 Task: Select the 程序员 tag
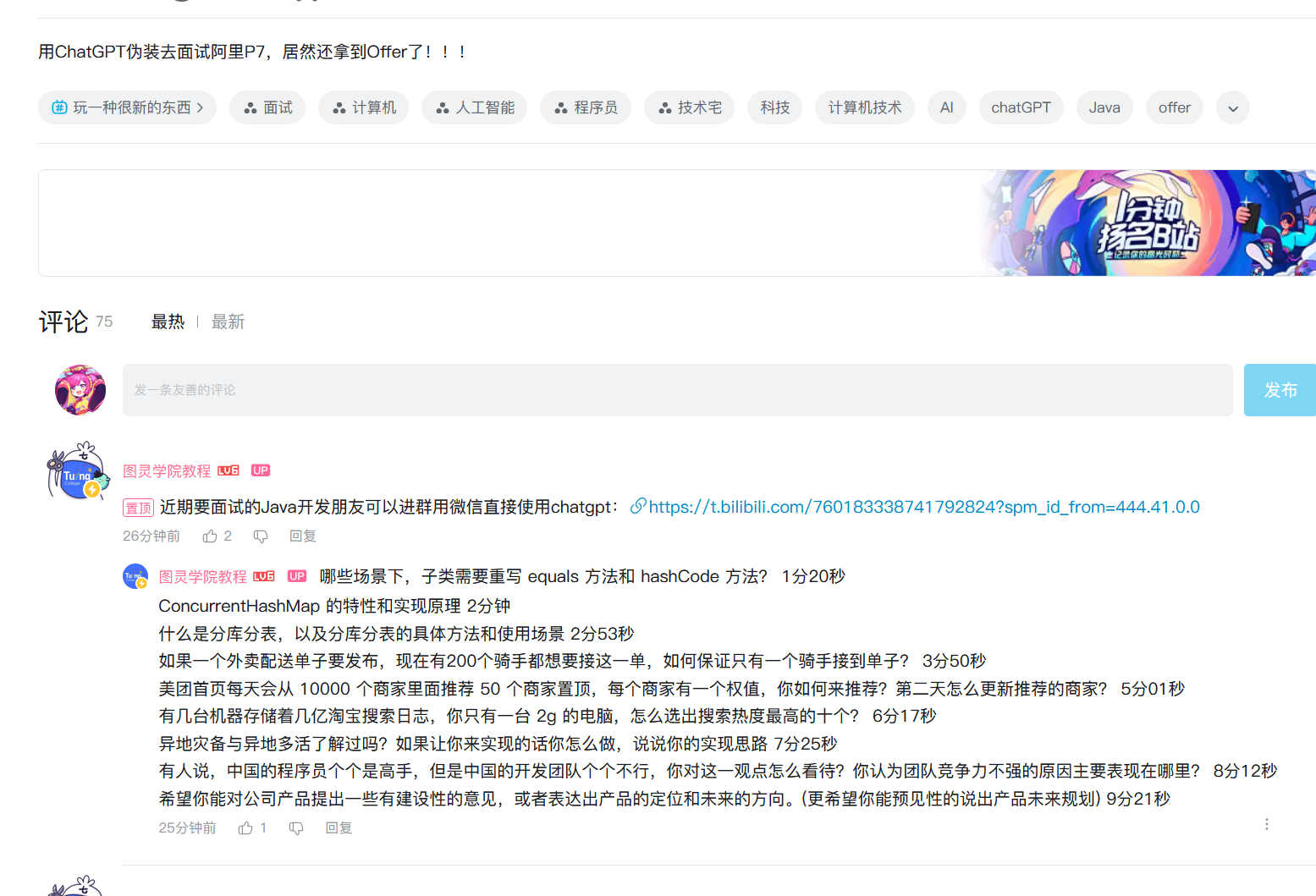pos(586,107)
